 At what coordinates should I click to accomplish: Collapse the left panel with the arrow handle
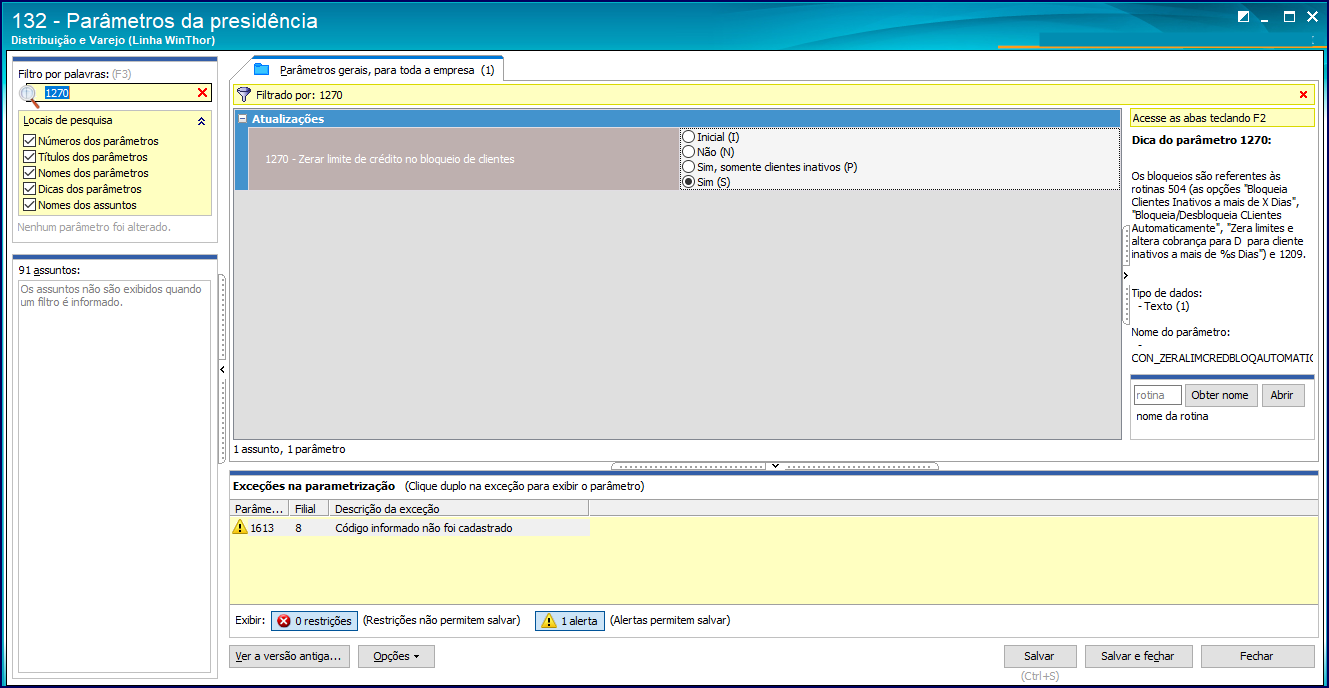222,370
